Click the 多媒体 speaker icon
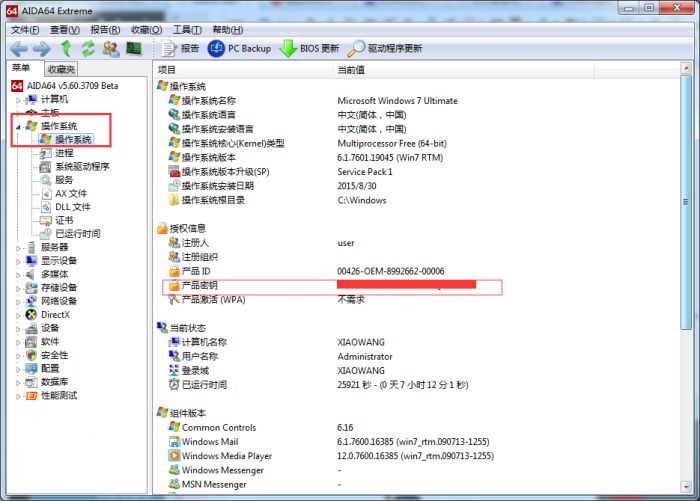The height and width of the screenshot is (501, 700). pos(31,274)
